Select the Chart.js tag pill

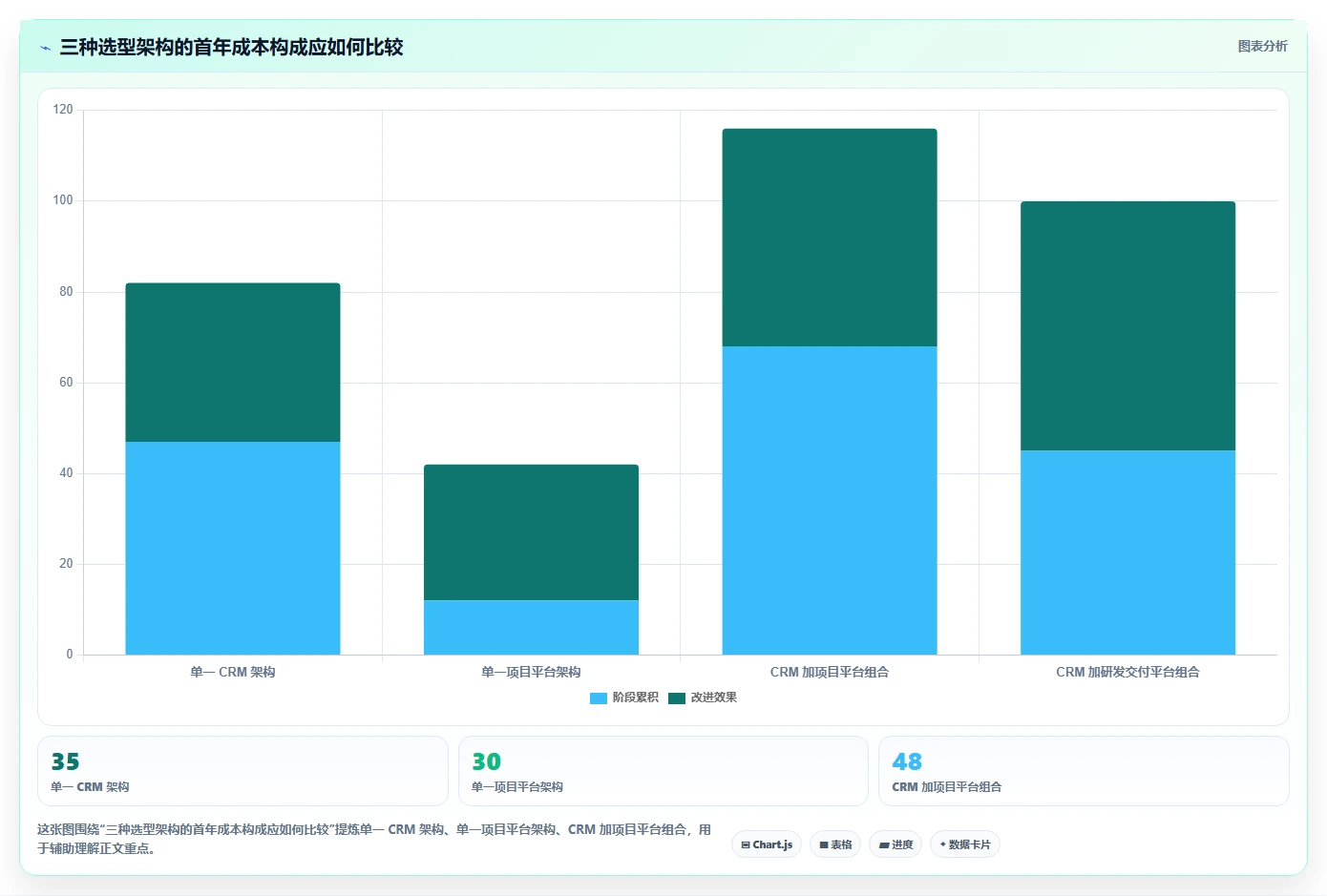tap(767, 844)
